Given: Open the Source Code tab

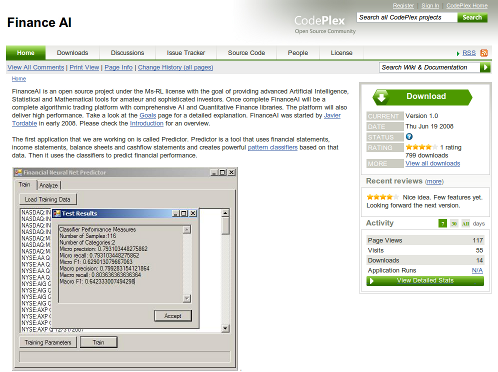Looking at the screenshot, I should (x=246, y=53).
